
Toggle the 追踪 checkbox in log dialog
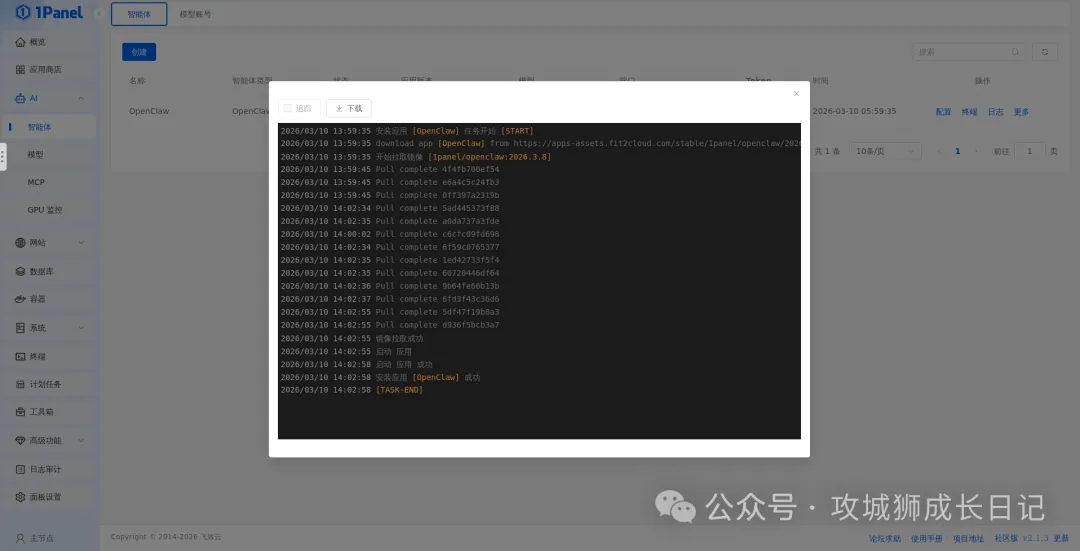coord(287,108)
